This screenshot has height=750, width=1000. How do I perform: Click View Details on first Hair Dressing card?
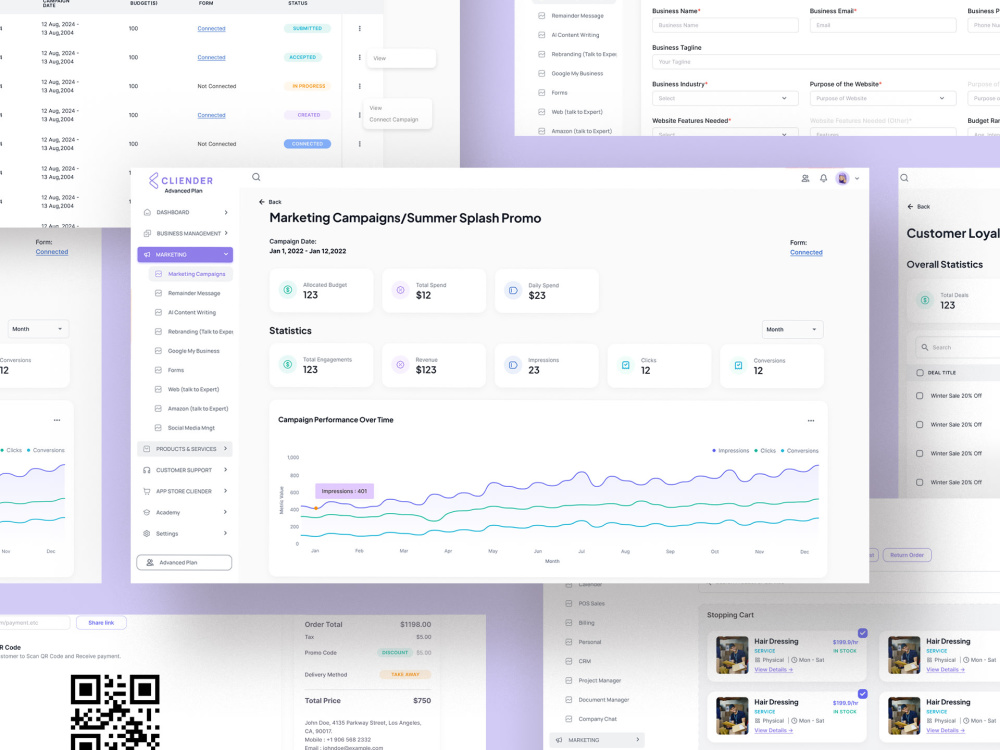[774, 670]
